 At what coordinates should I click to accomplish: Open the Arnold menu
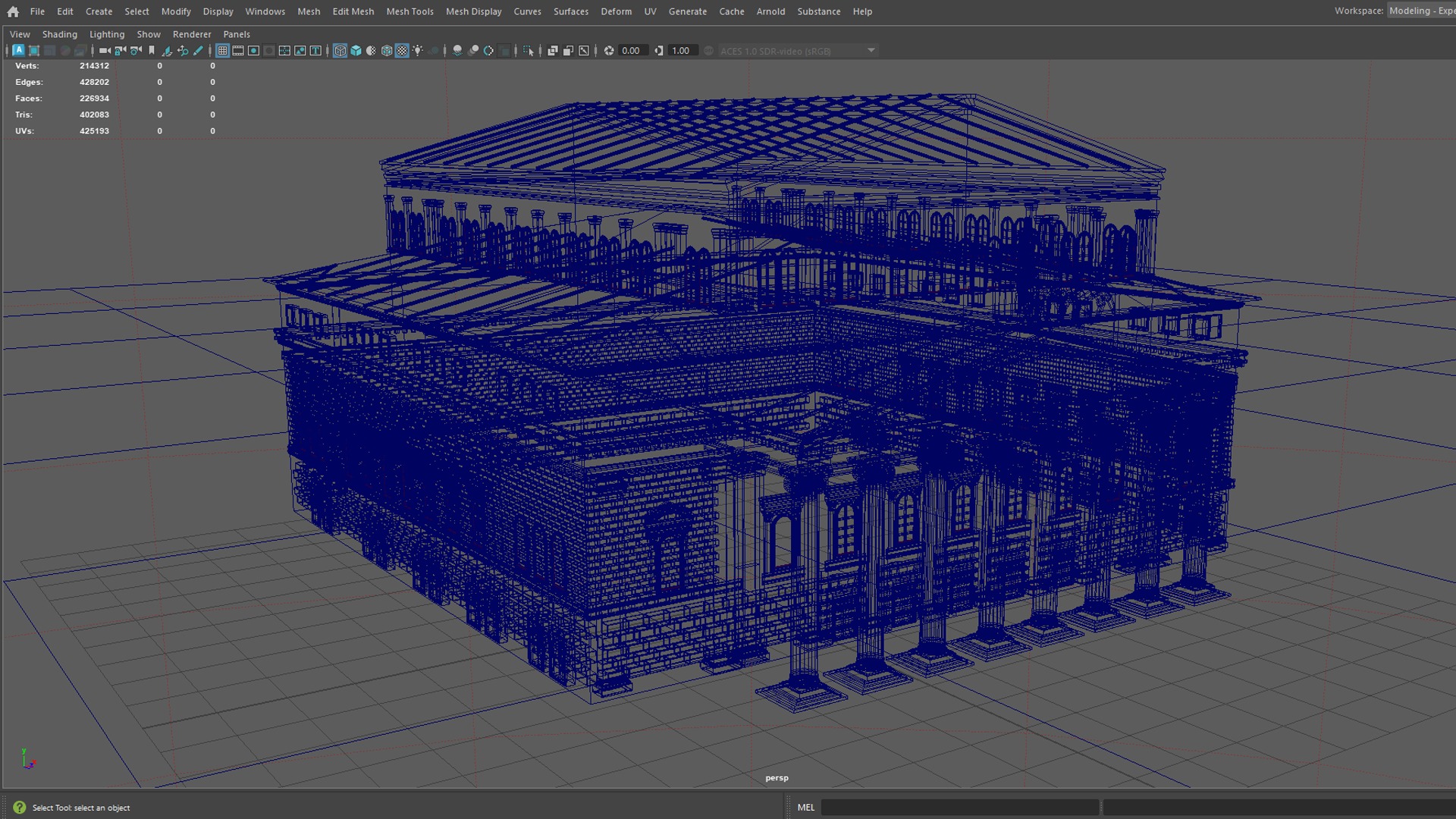tap(770, 11)
